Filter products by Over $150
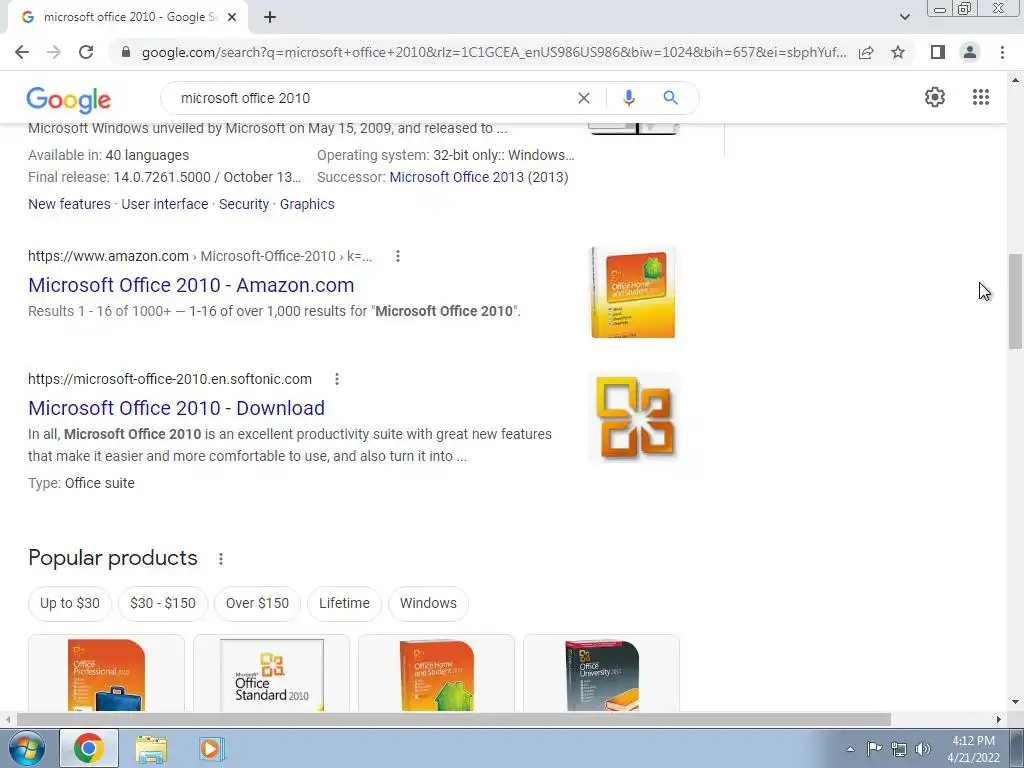Viewport: 1024px width, 768px height. point(257,603)
